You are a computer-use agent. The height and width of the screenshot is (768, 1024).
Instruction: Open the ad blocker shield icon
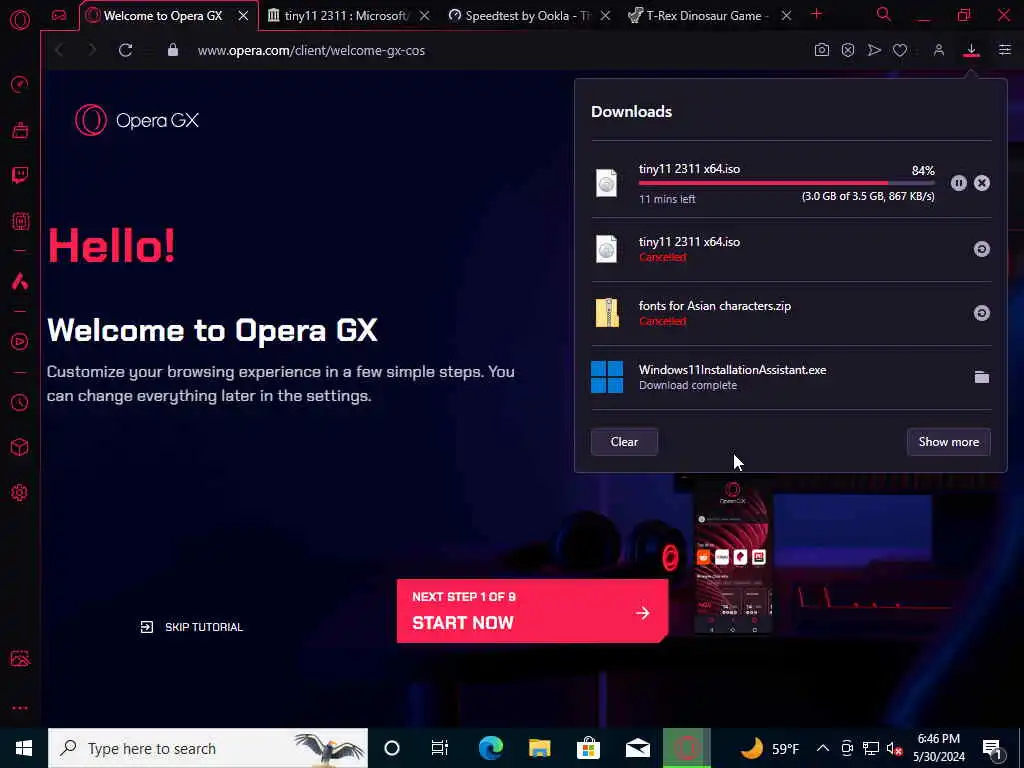(848, 50)
